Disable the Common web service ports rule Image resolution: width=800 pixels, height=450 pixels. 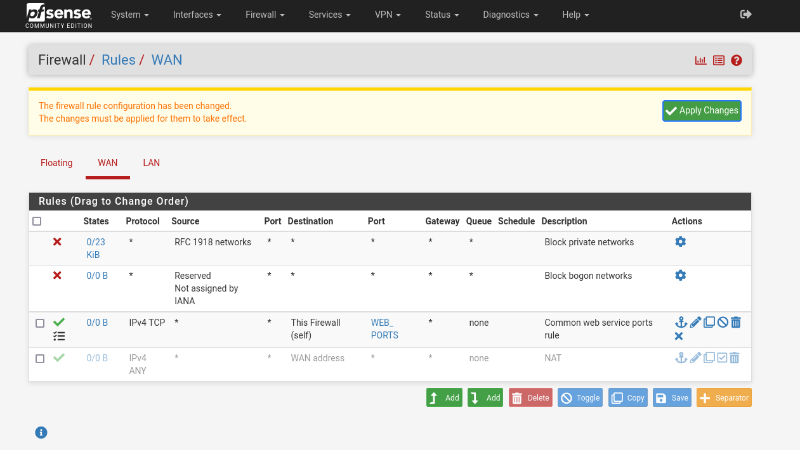point(722,322)
